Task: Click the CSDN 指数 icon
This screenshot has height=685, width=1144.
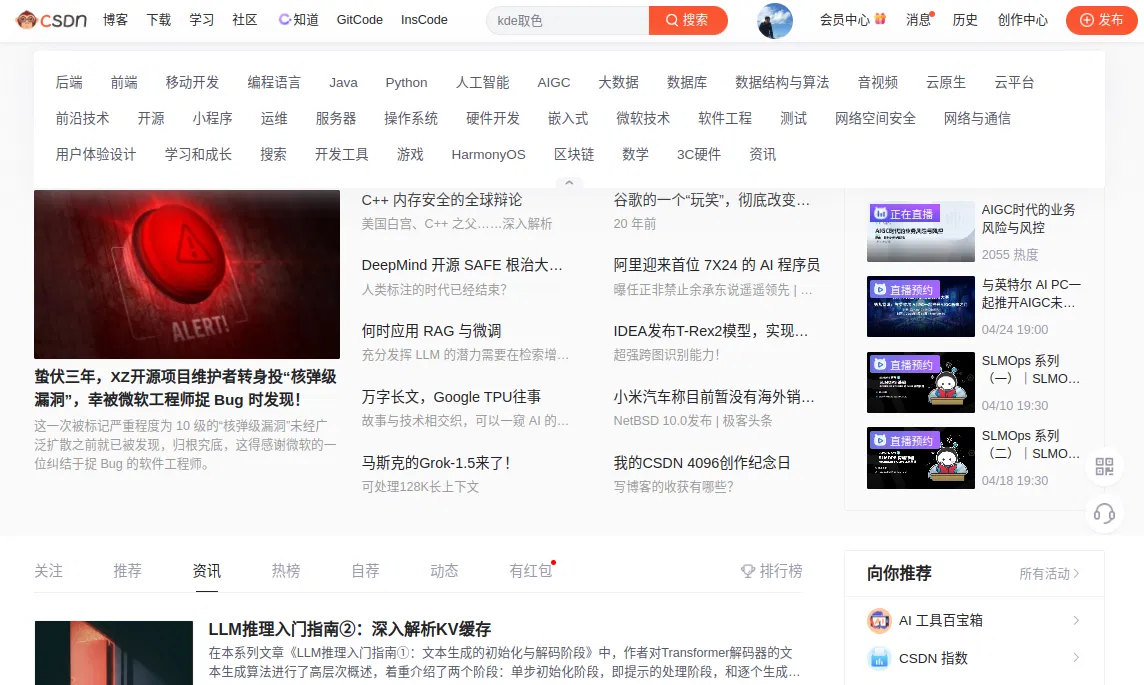Action: [879, 658]
